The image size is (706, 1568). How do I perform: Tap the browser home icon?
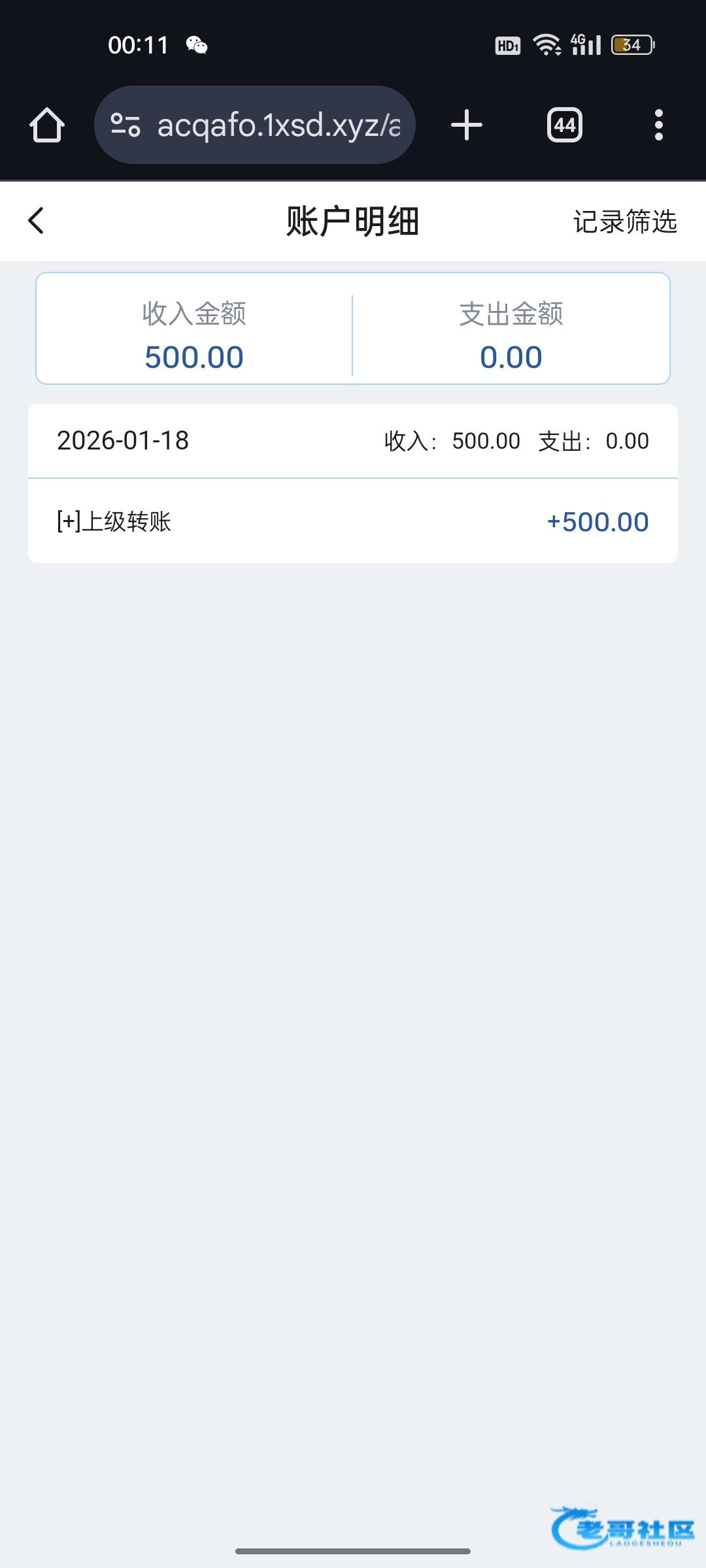coord(47,125)
